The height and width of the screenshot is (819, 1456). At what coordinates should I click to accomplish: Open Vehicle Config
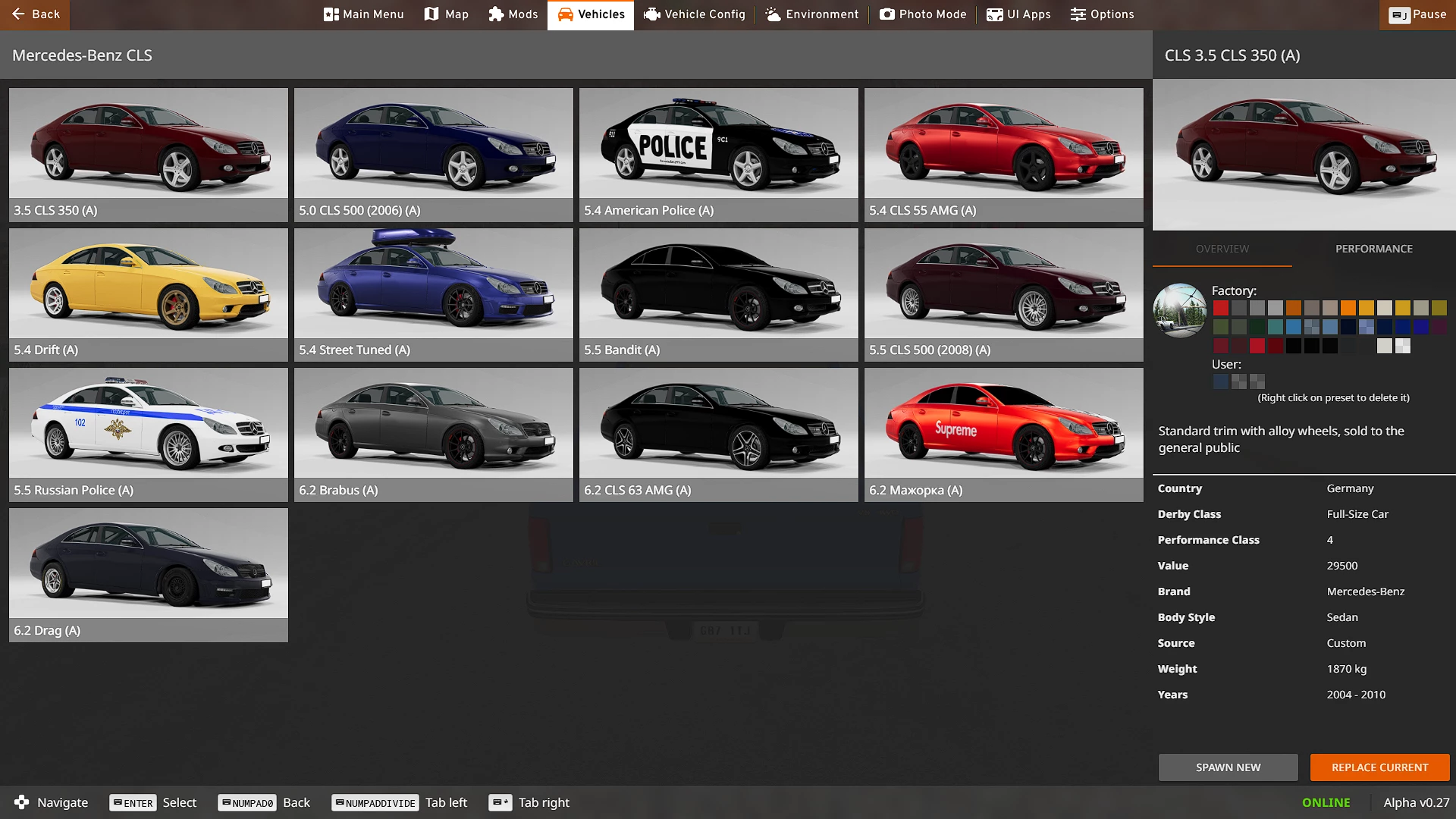[694, 14]
